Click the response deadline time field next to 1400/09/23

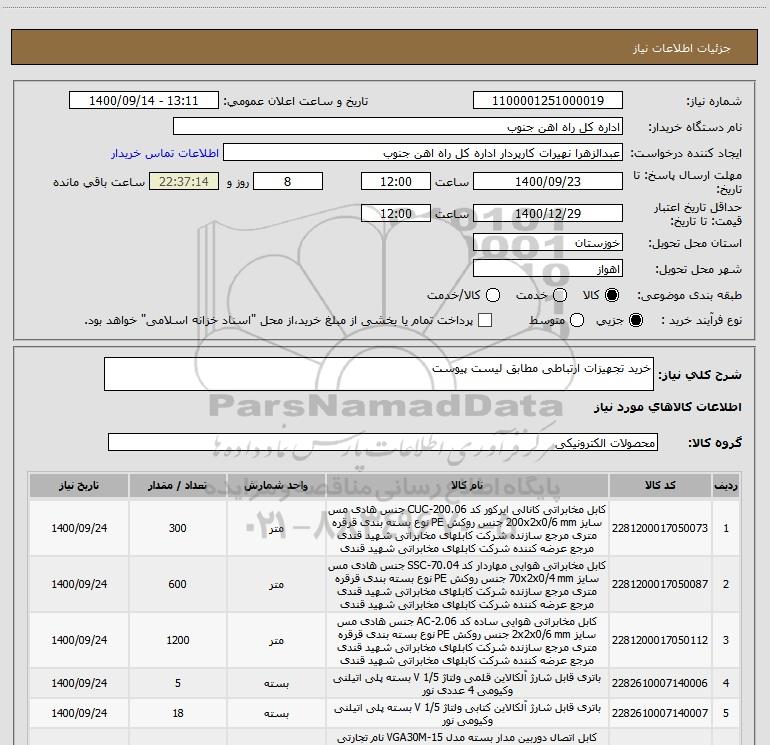coord(396,181)
